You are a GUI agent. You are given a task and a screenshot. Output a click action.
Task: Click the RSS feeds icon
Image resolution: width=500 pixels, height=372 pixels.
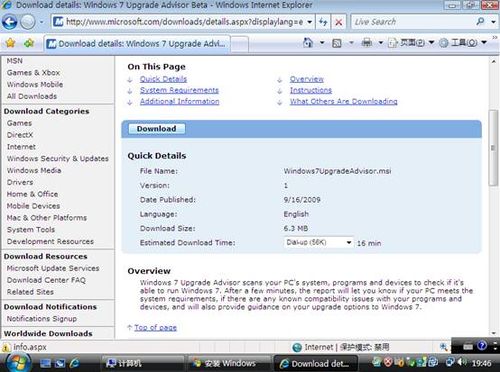coord(337,43)
